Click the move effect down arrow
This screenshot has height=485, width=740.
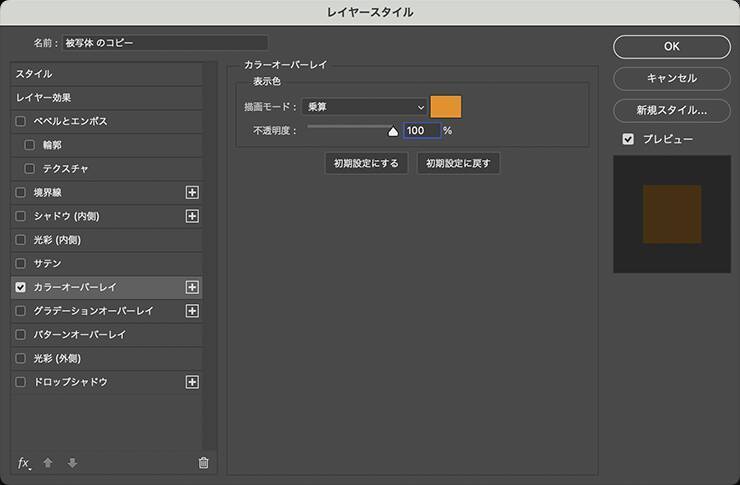[x=72, y=463]
